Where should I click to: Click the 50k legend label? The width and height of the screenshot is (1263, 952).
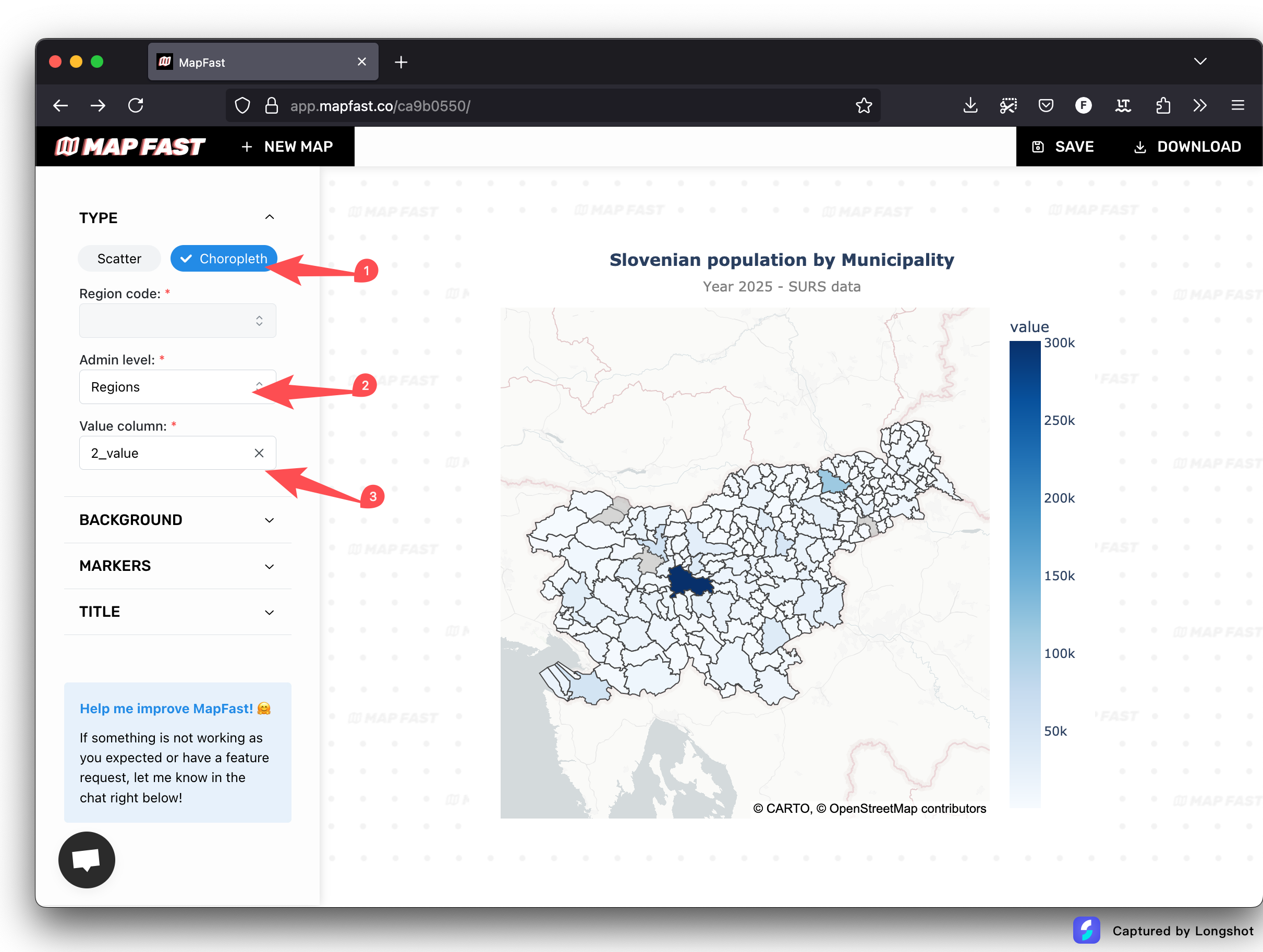click(1055, 731)
